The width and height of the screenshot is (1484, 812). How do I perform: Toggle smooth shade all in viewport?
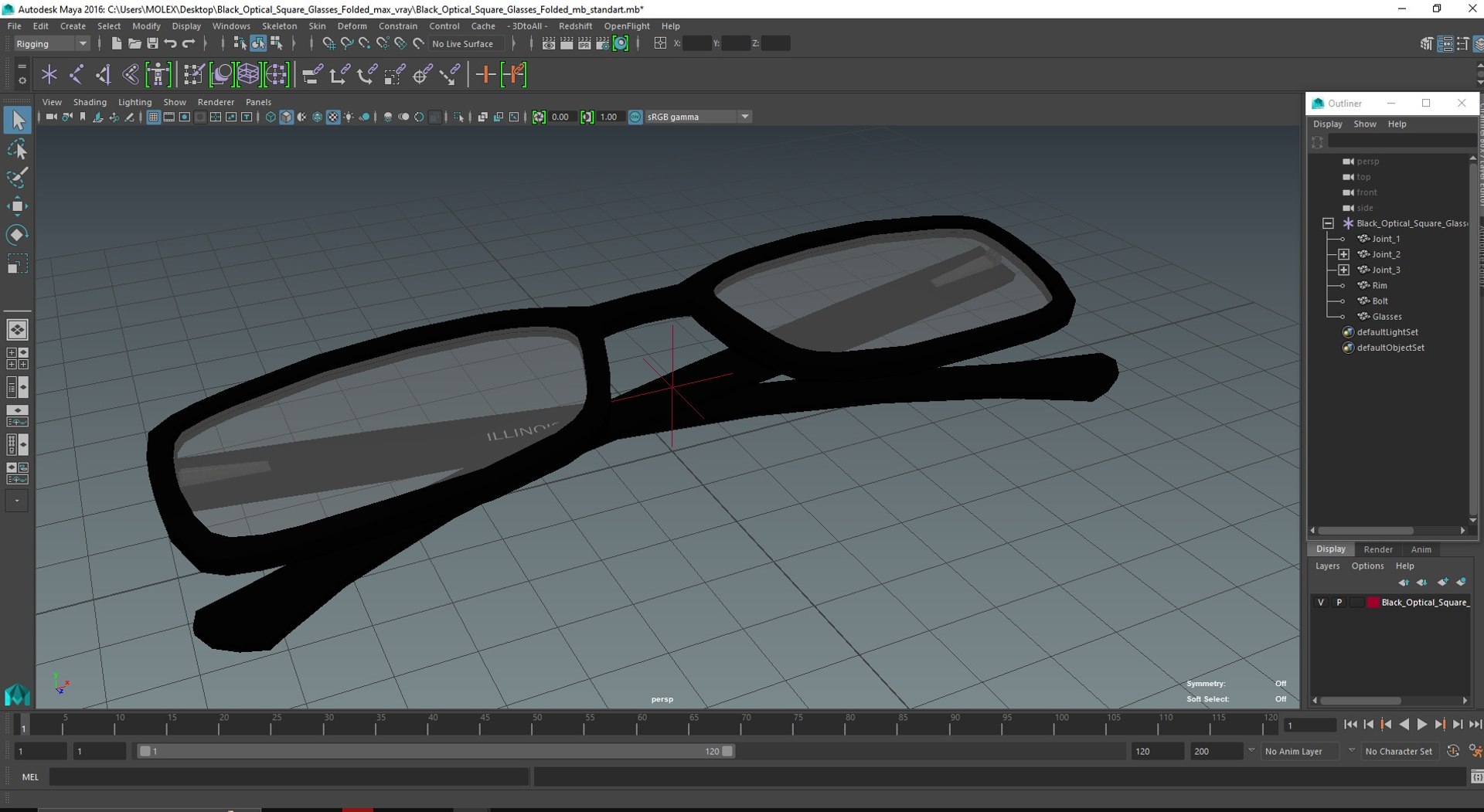(x=286, y=117)
